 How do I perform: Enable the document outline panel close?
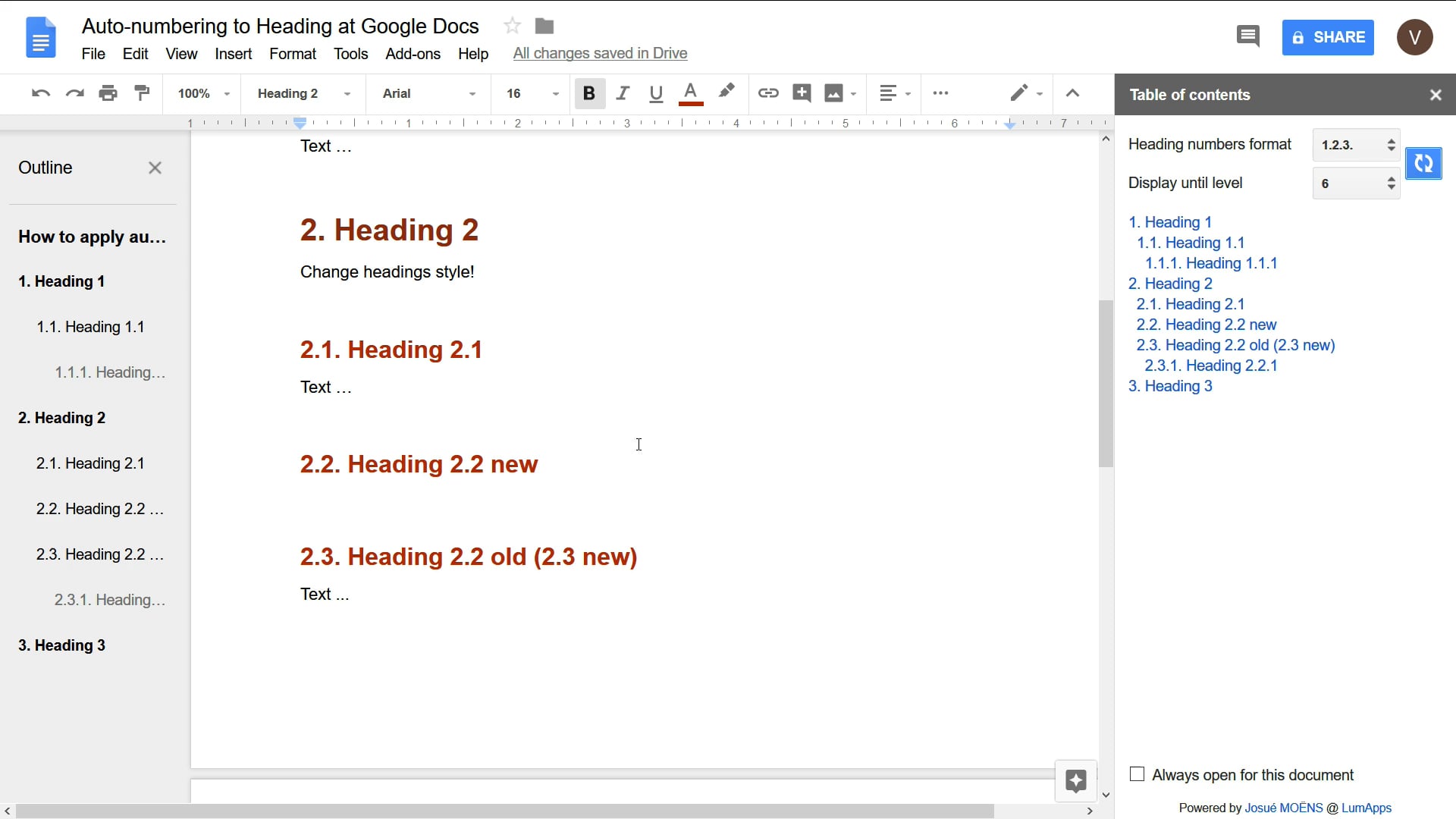point(154,167)
